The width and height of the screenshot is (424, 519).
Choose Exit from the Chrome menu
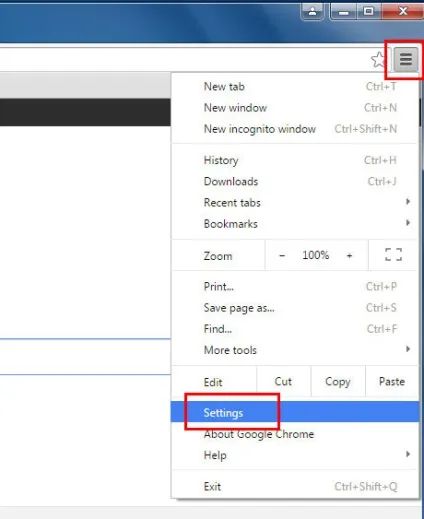click(x=295, y=487)
